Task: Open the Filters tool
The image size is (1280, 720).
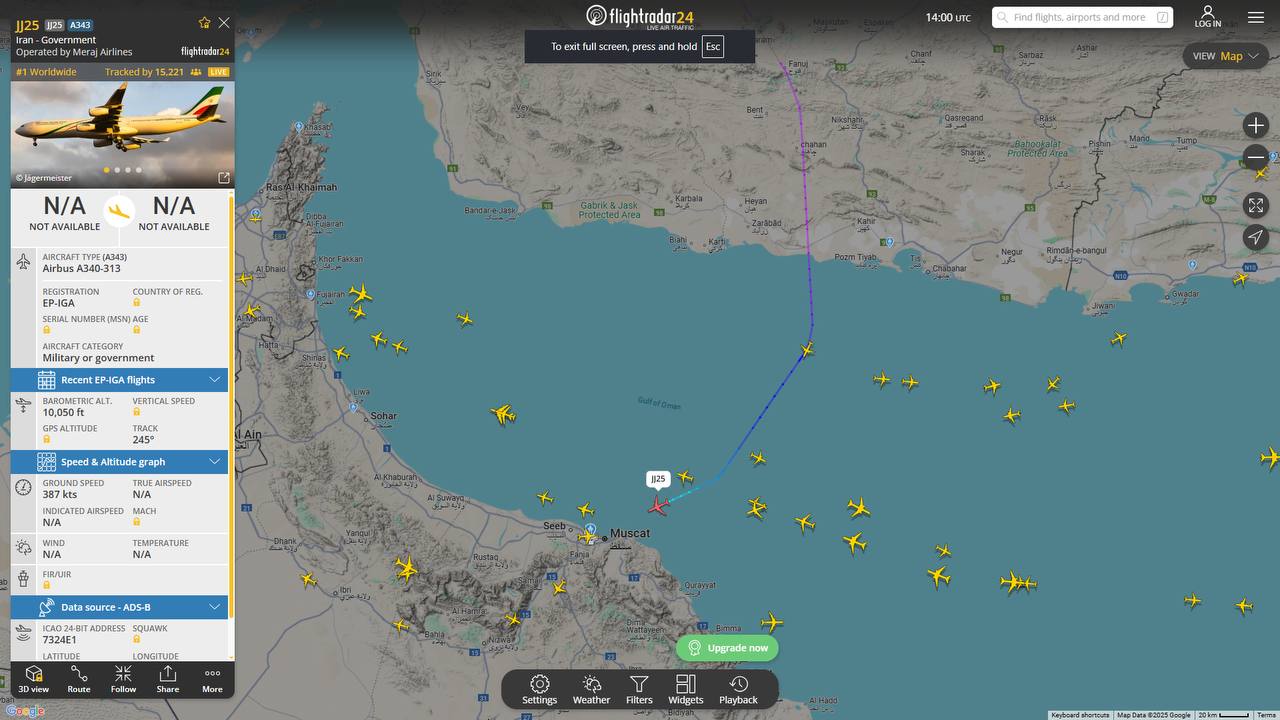Action: click(639, 689)
